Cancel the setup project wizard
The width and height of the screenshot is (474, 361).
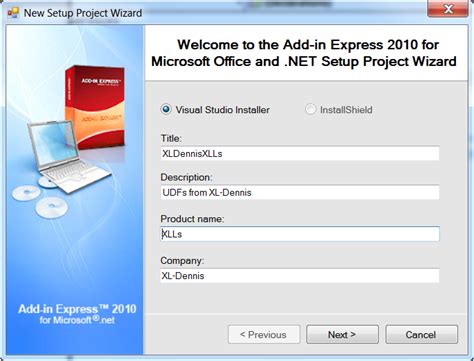point(421,334)
